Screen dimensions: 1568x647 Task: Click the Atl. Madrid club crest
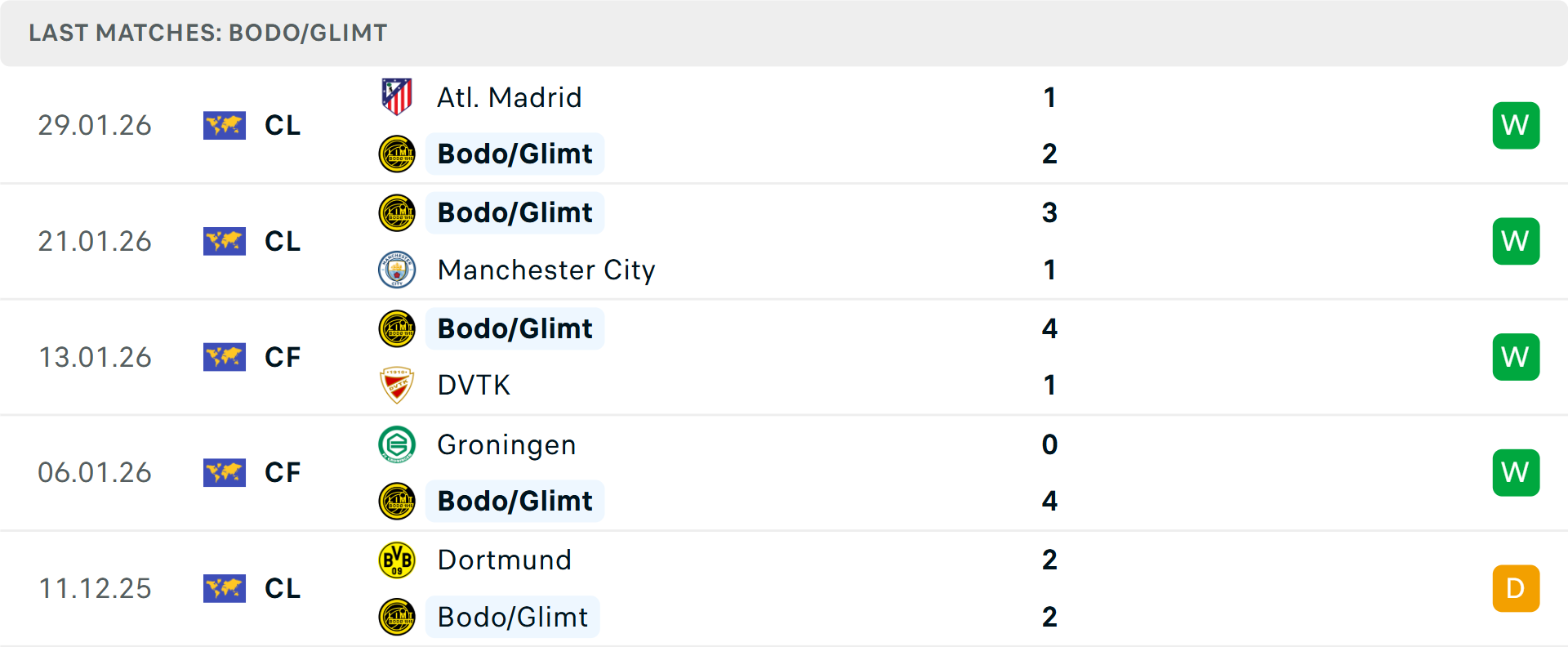pos(397,97)
